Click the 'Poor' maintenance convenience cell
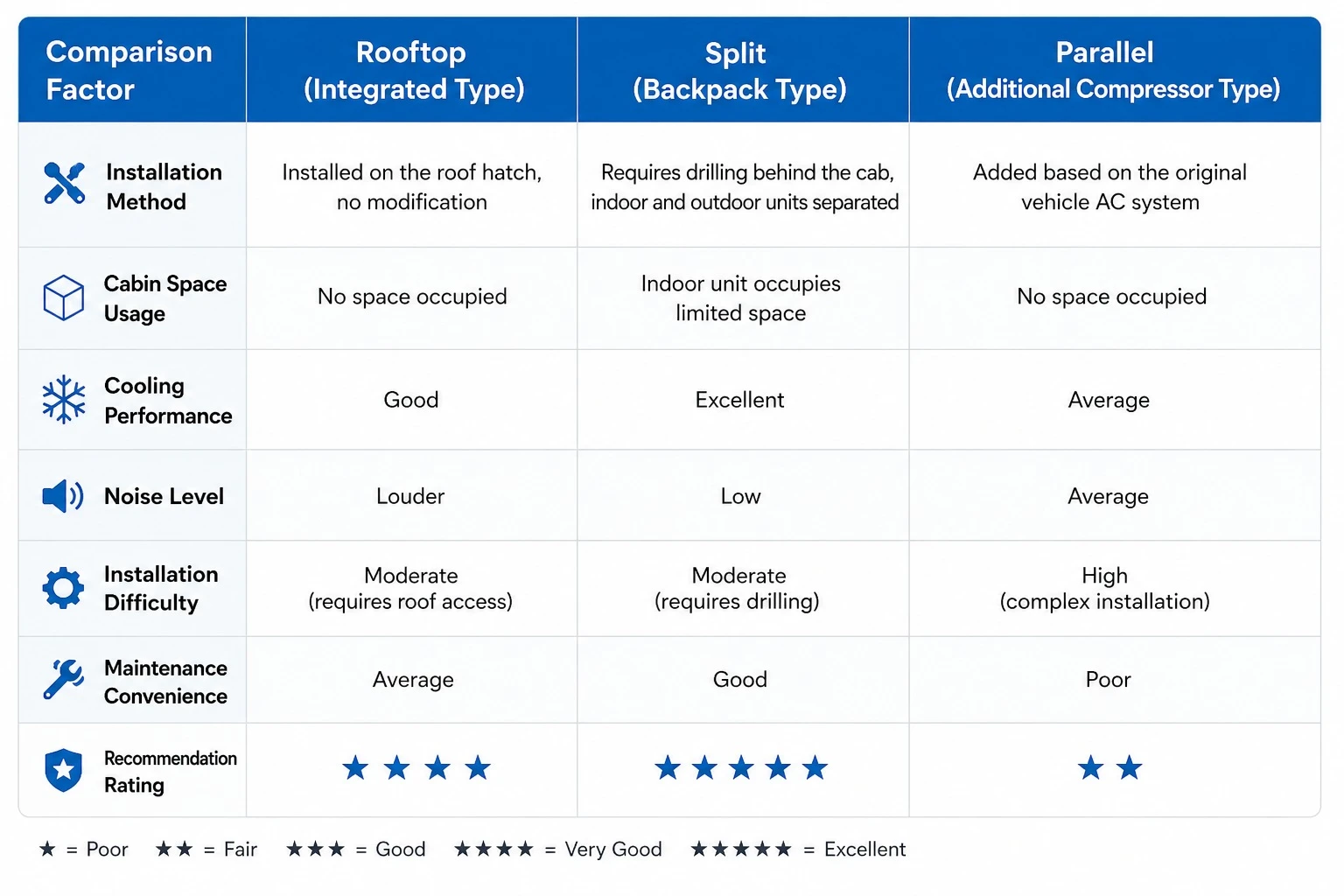The width and height of the screenshot is (1344, 896). point(1115,680)
